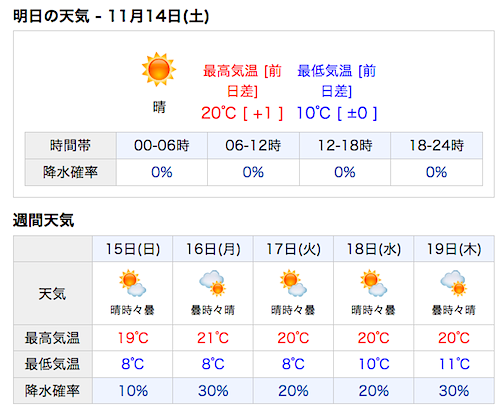The width and height of the screenshot is (504, 412).
Task: Click the 21℃ high for 16日
Action: click(213, 338)
